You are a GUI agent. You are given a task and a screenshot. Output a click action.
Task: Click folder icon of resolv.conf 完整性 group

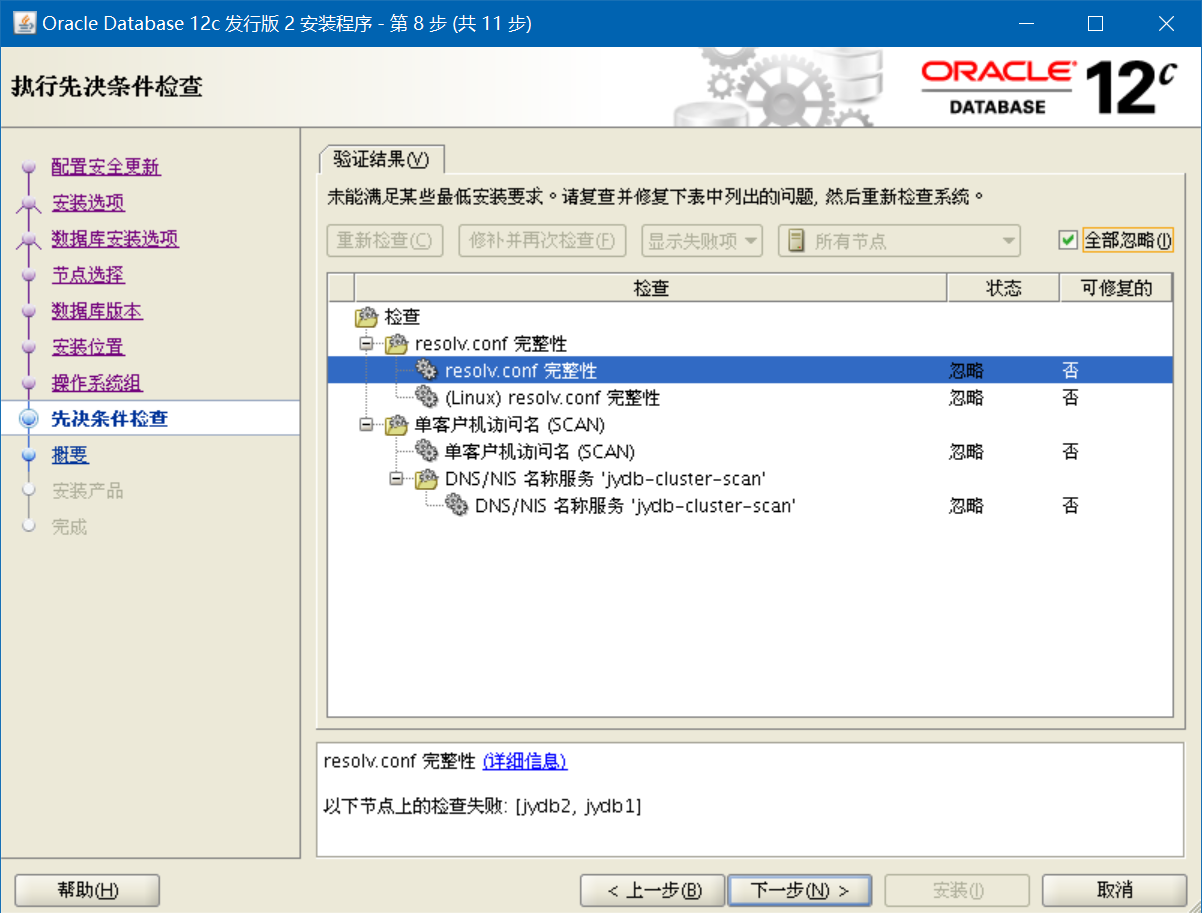pyautogui.click(x=396, y=344)
